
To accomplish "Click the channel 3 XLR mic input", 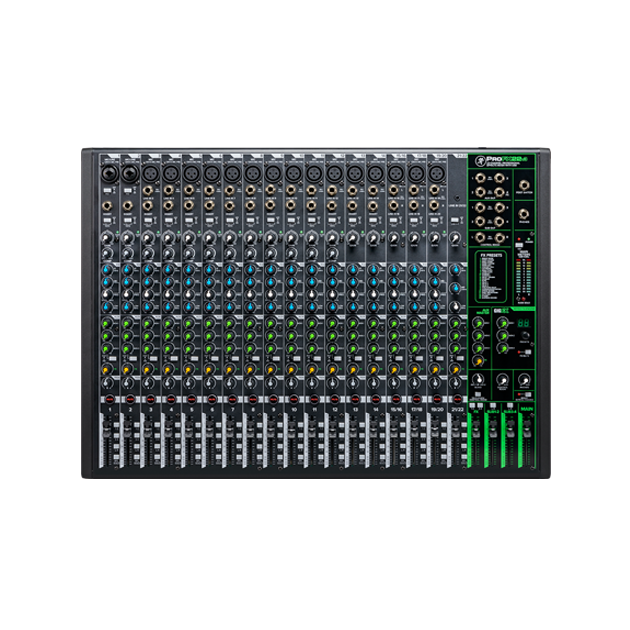I will [x=150, y=174].
